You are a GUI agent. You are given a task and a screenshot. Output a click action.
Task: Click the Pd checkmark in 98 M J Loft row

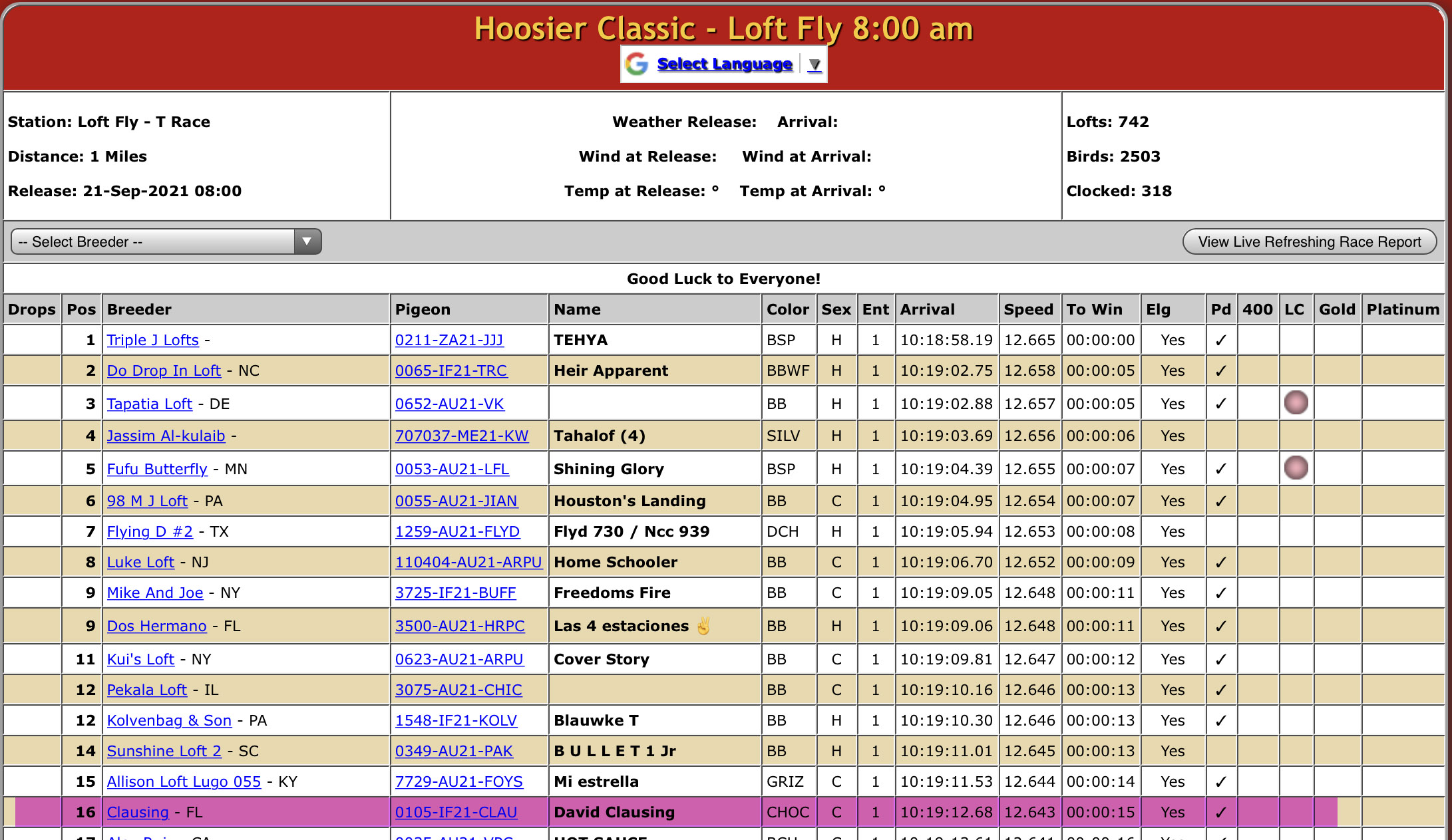(x=1220, y=501)
